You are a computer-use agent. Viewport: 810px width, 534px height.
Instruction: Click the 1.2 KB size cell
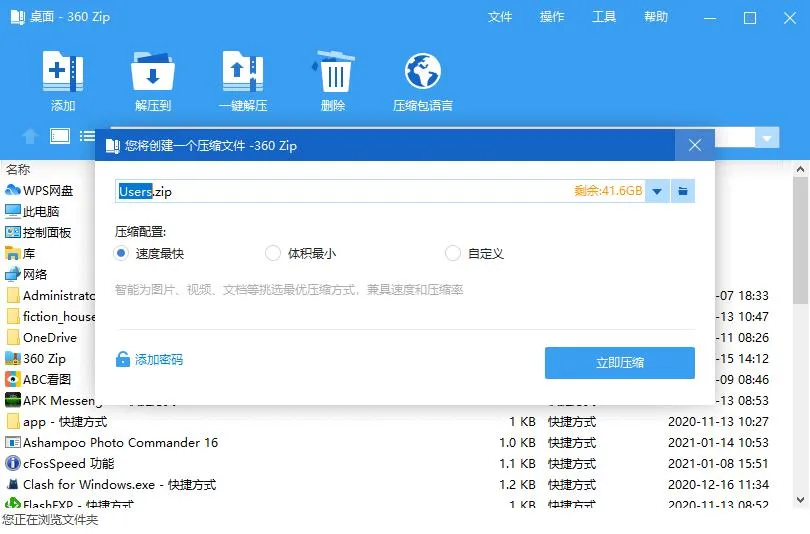pyautogui.click(x=517, y=484)
